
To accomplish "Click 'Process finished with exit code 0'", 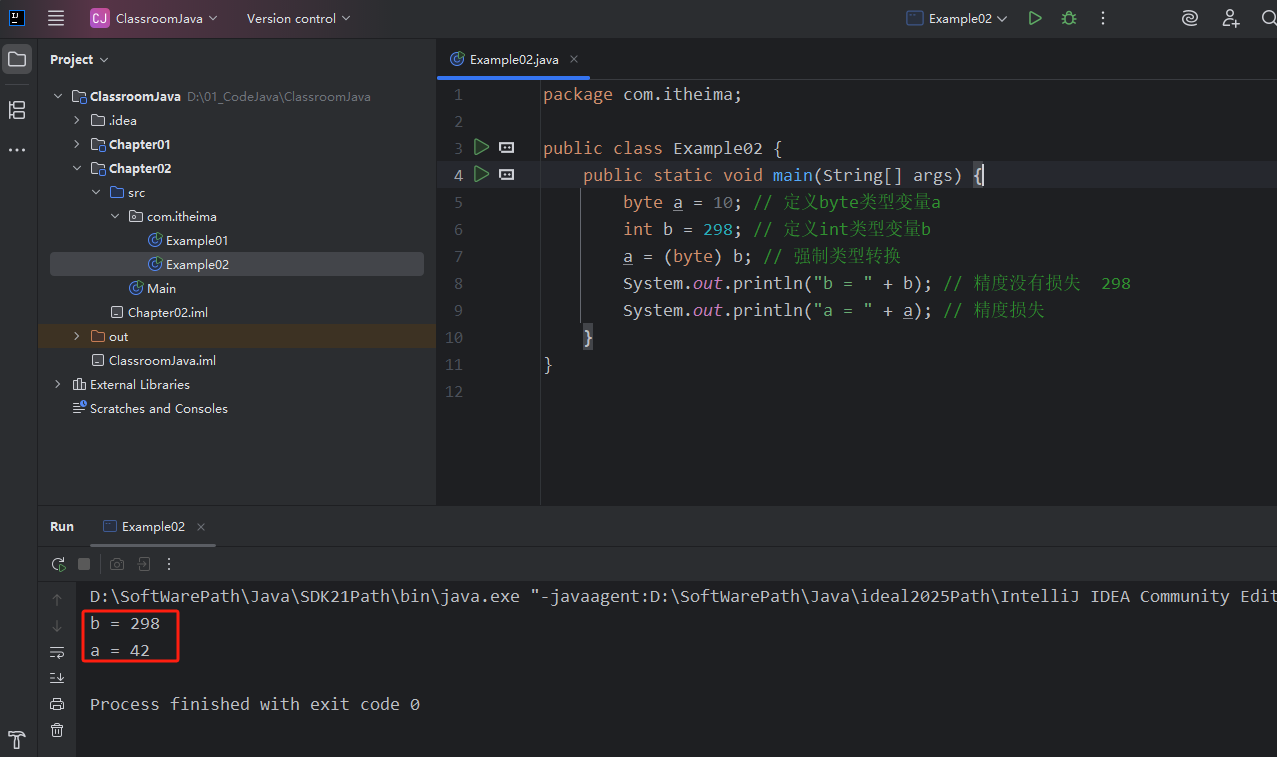I will pyautogui.click(x=255, y=704).
